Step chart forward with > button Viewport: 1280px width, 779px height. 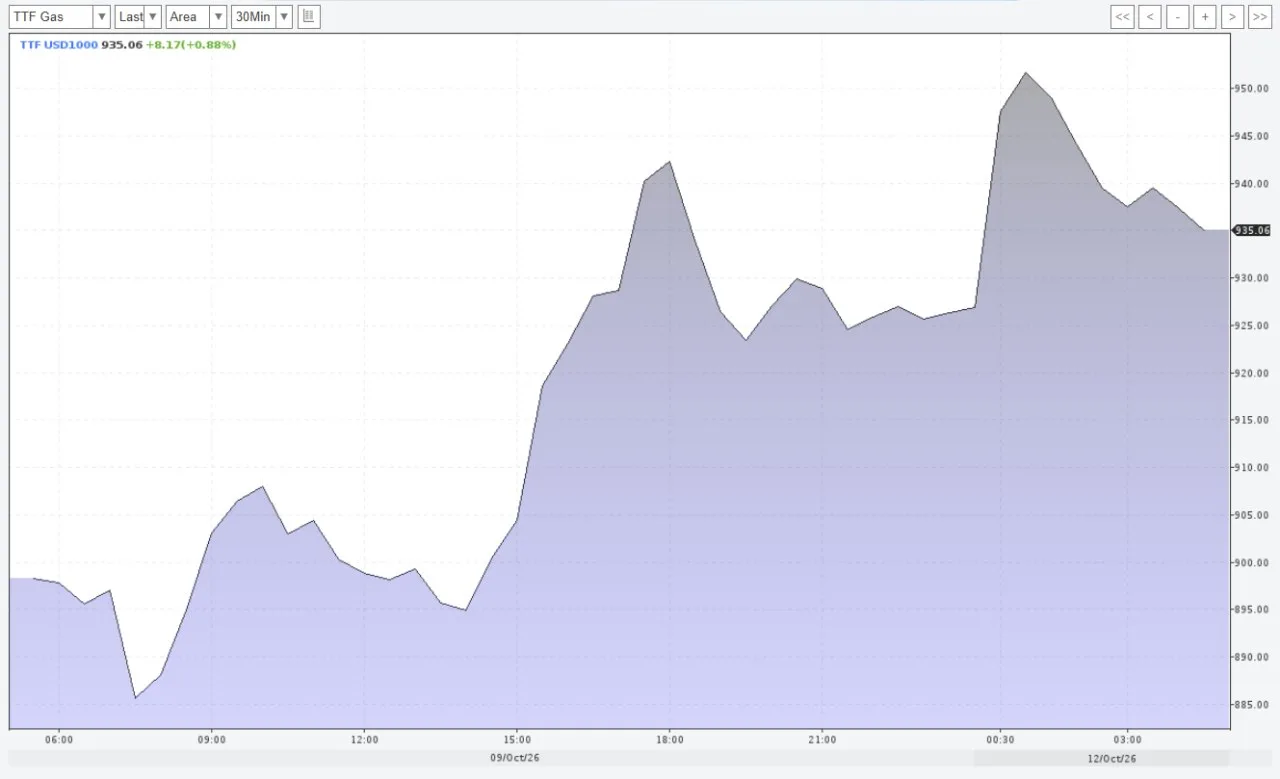pyautogui.click(x=1232, y=17)
